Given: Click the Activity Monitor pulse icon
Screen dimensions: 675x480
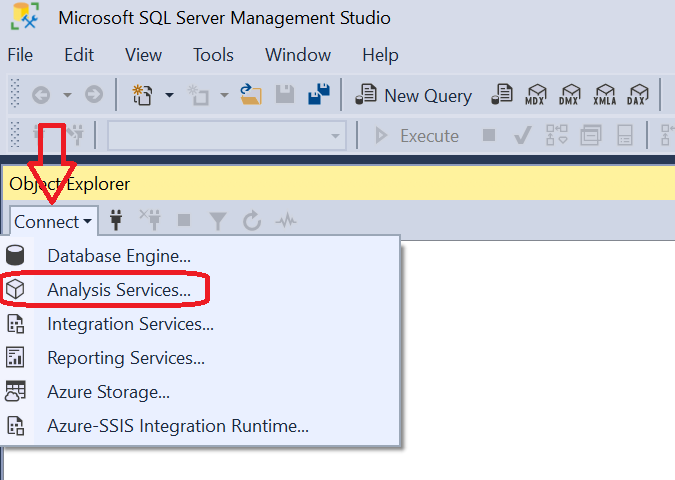Looking at the screenshot, I should tap(286, 221).
